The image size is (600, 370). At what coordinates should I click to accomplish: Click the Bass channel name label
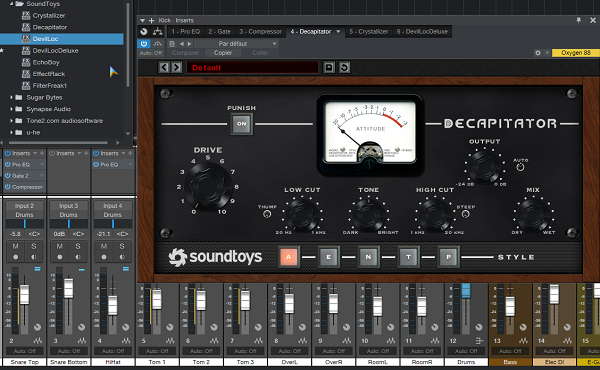click(x=510, y=362)
